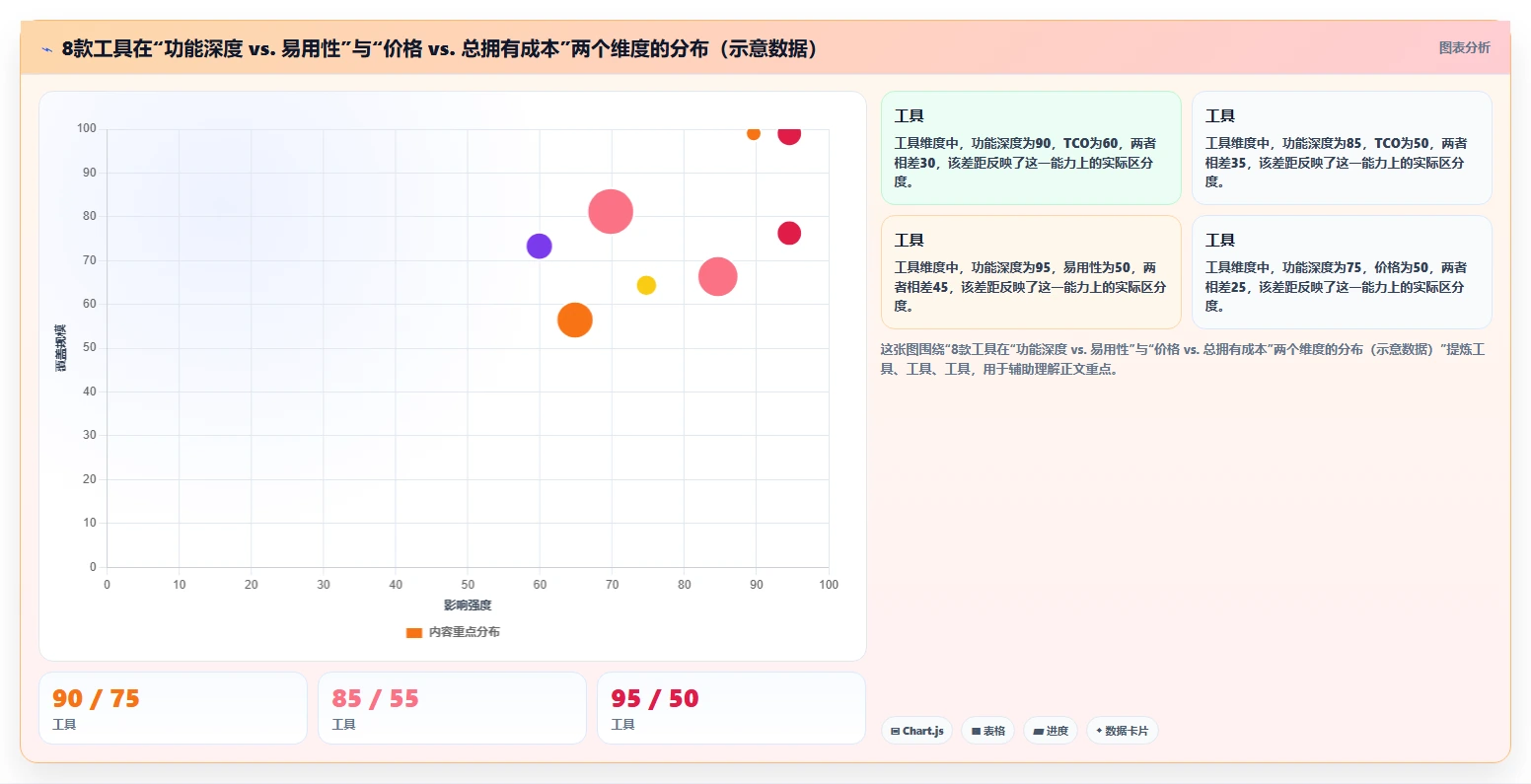Toggle the 内容重点分布 legend label
This screenshot has height=784, width=1531.
(x=464, y=632)
